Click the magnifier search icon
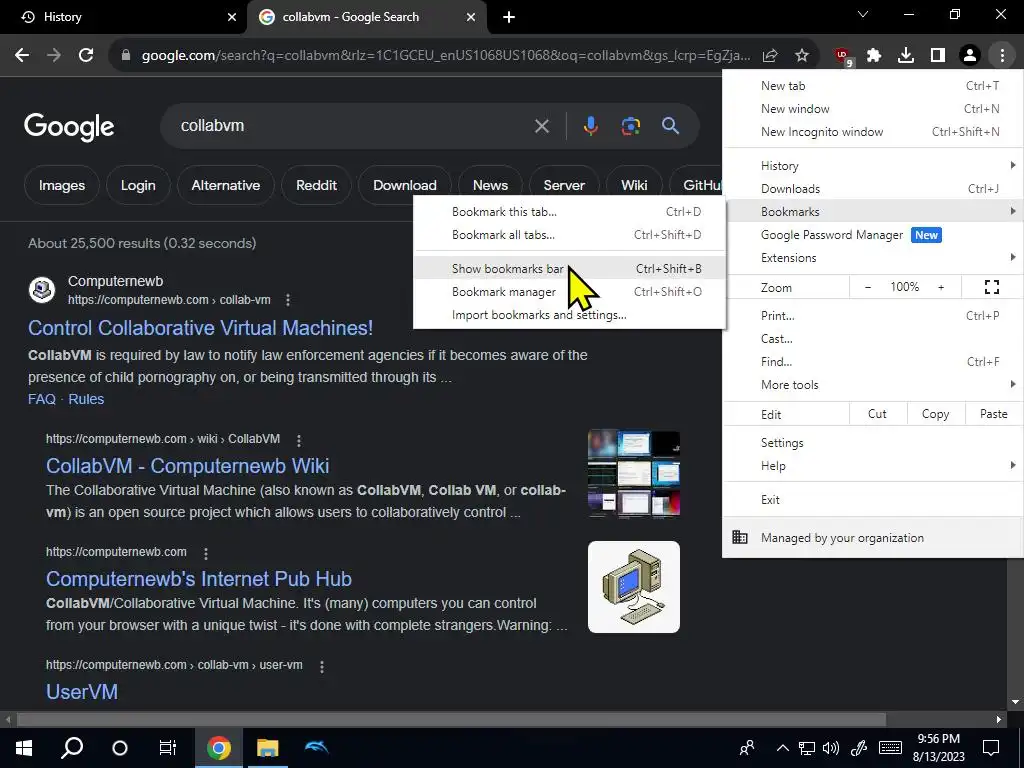Image resolution: width=1024 pixels, height=768 pixels. point(670,125)
